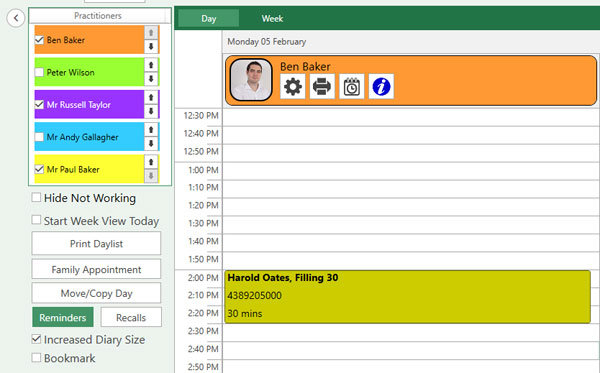Toggle the Bookmark checkbox
The height and width of the screenshot is (373, 600).
36,357
